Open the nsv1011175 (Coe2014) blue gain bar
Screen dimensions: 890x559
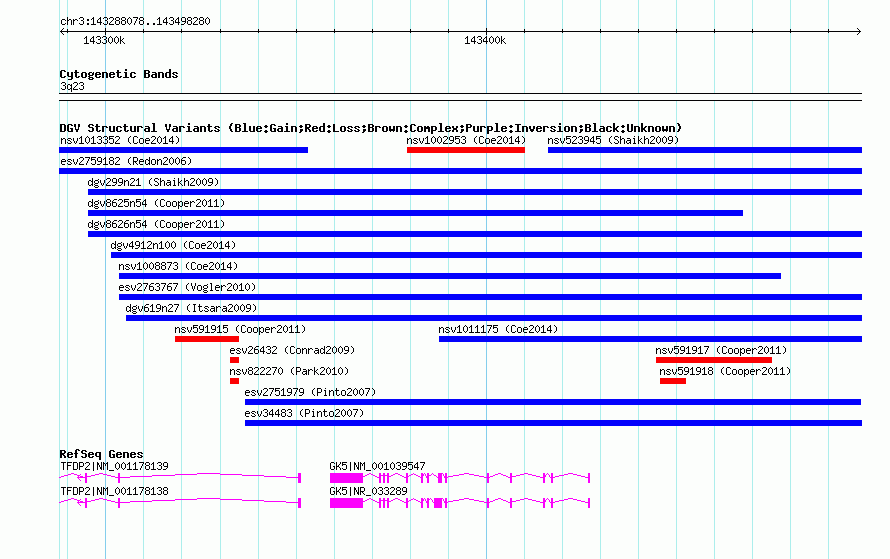[650, 339]
